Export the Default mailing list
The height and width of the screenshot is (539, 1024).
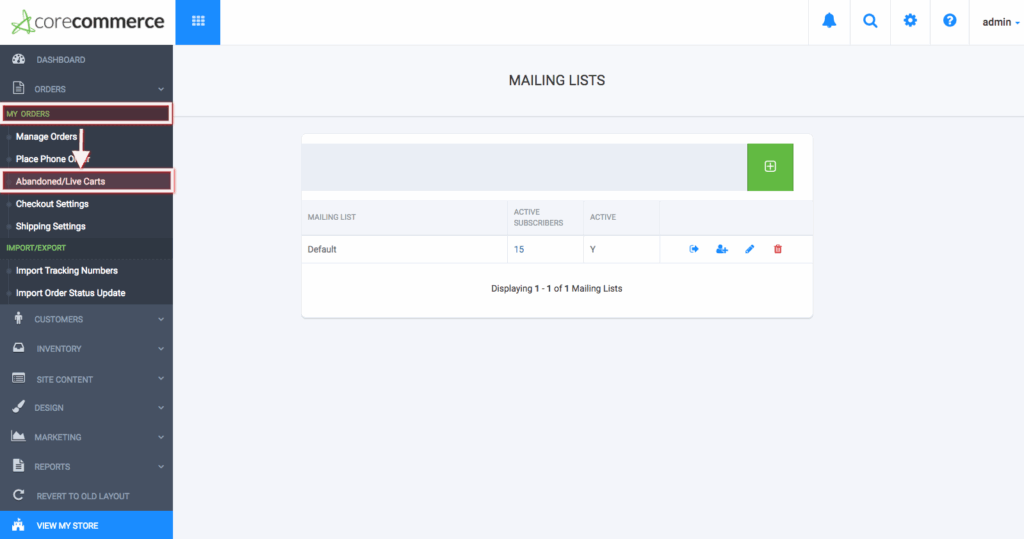(x=694, y=249)
